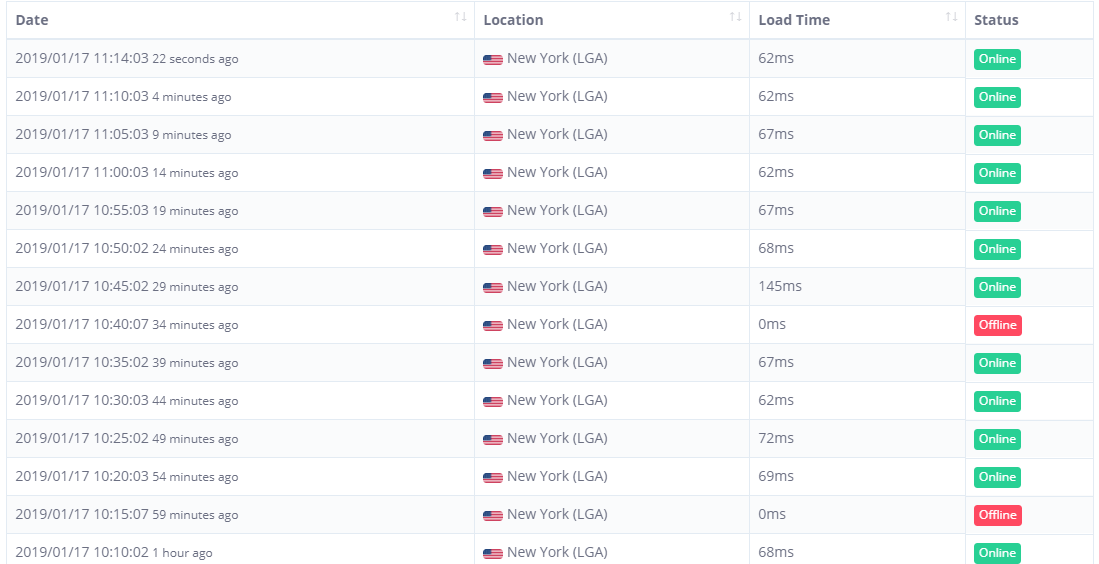
Task: Click the Location column header label
Action: point(513,20)
